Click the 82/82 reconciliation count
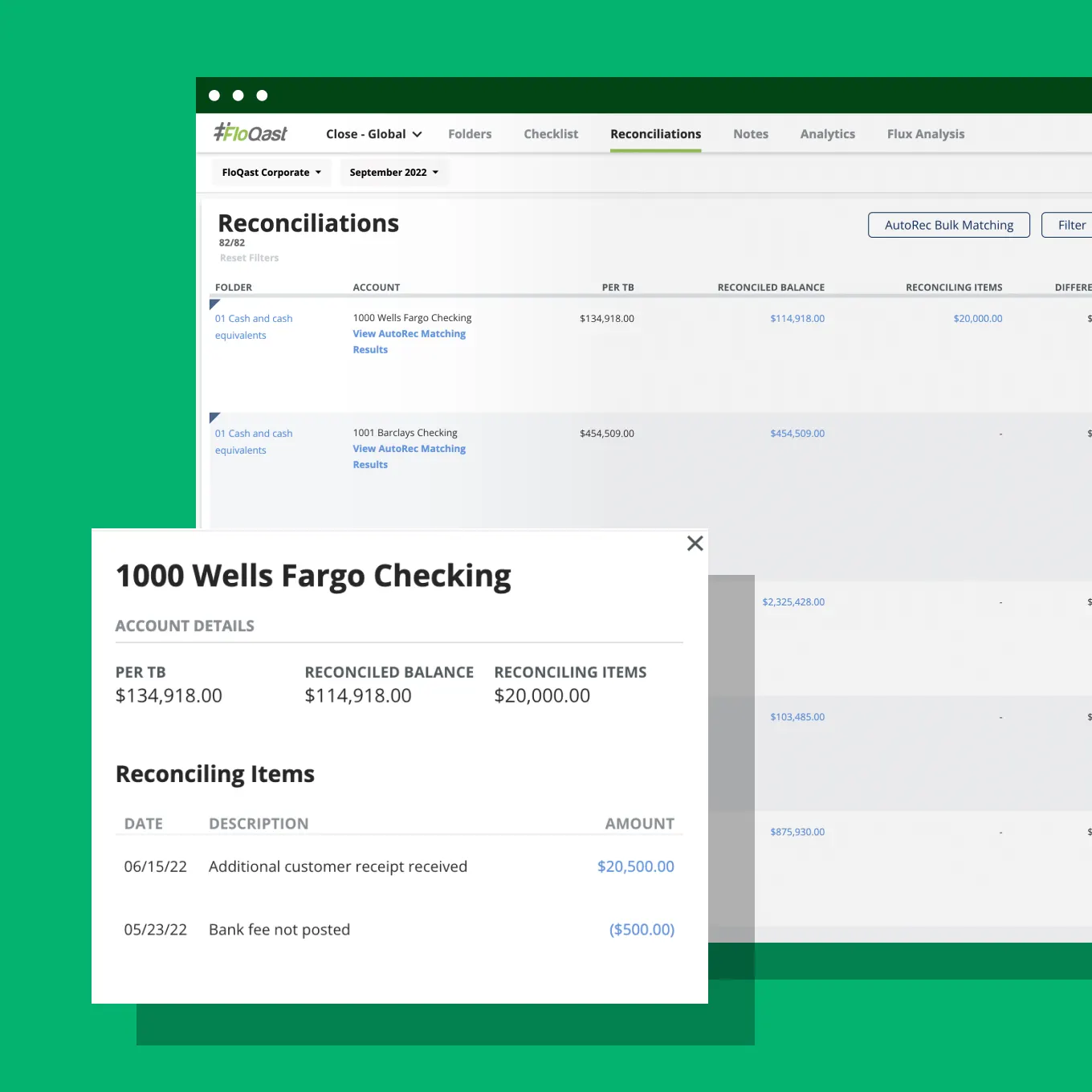This screenshot has height=1092, width=1092. [232, 242]
